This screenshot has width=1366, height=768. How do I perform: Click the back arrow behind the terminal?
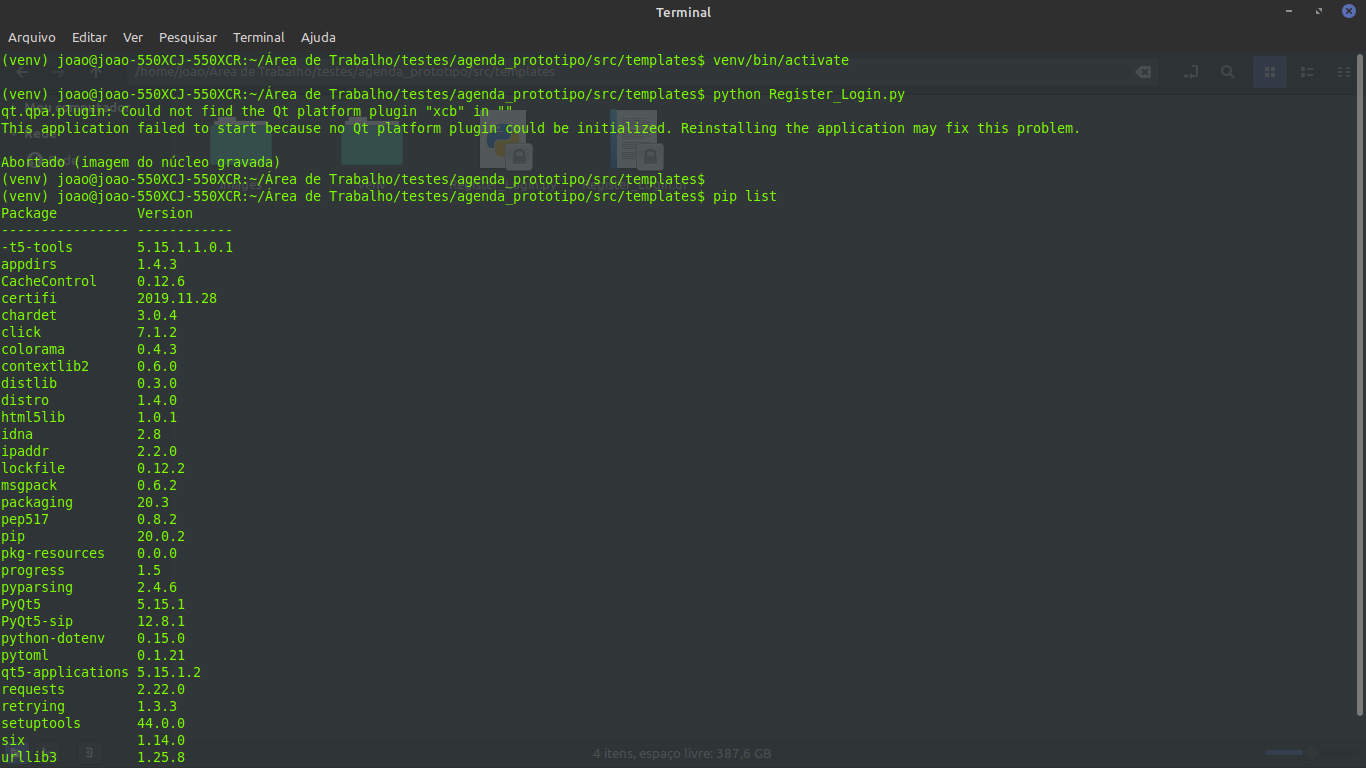coord(22,72)
